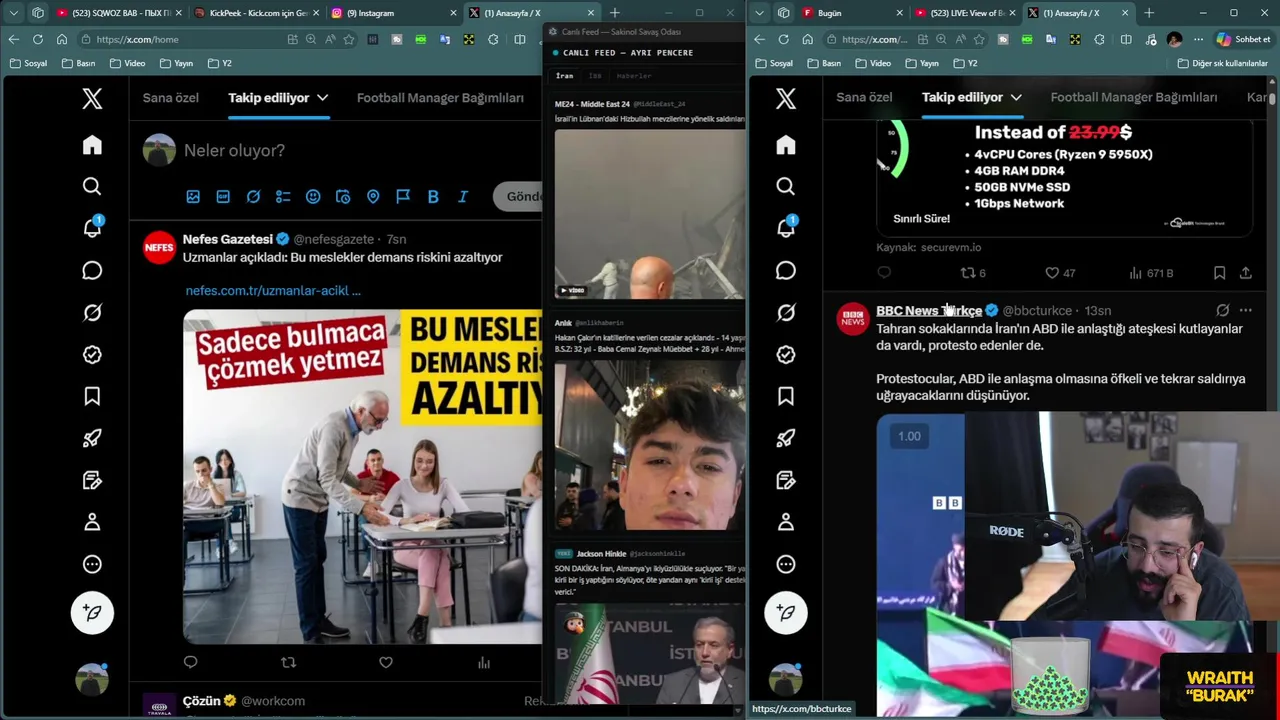Schedule post icon in composer
1280x720 pixels.
coord(343,197)
